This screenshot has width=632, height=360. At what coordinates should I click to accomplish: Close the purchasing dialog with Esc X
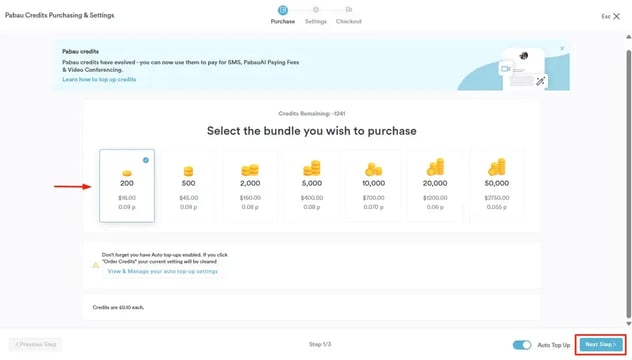pyautogui.click(x=611, y=17)
